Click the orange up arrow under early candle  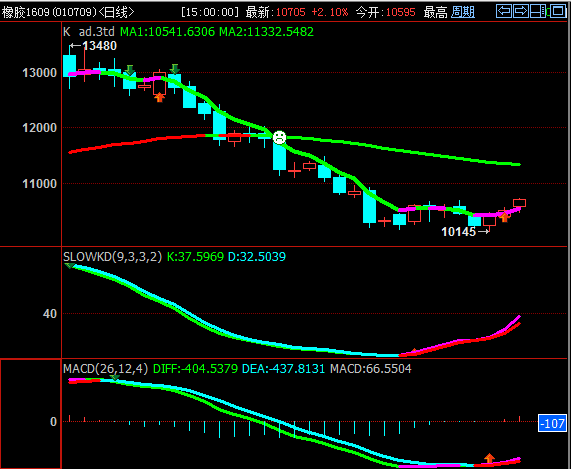[x=159, y=97]
